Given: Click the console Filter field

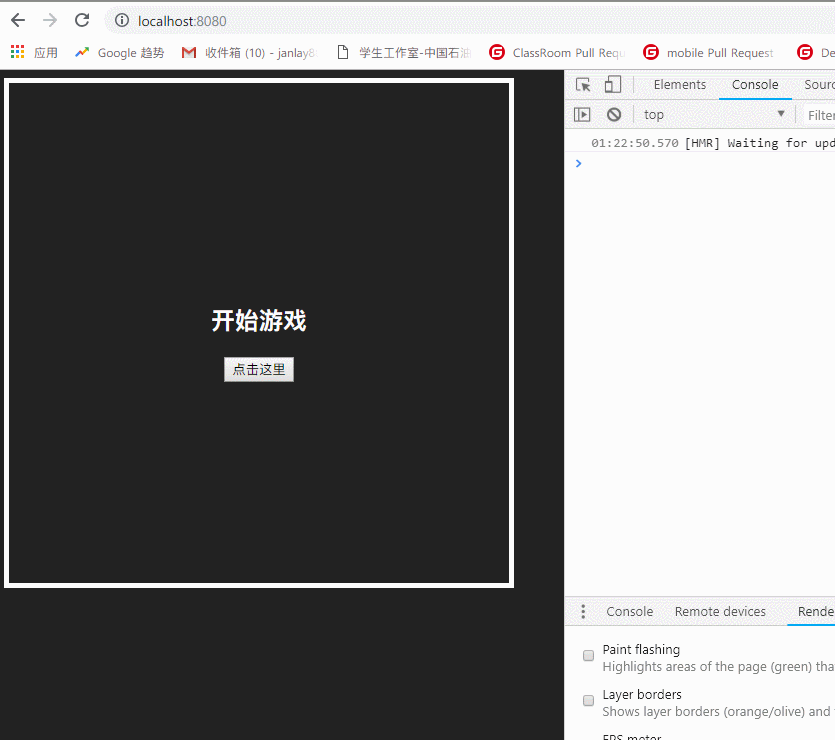Looking at the screenshot, I should [820, 115].
